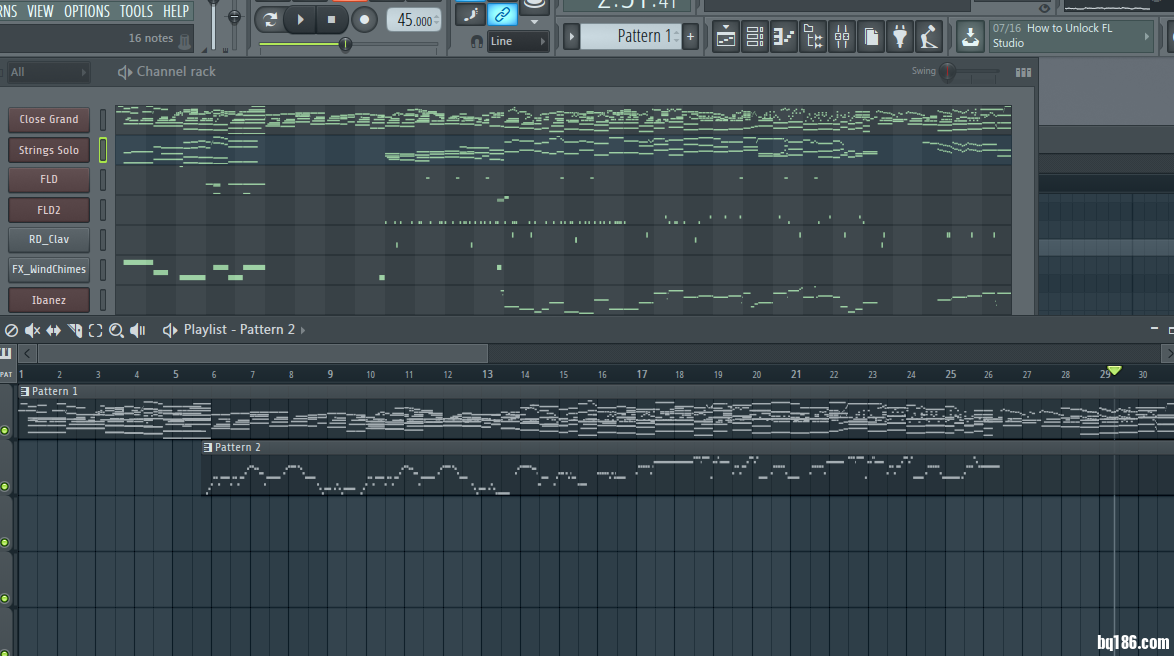Open the All channel filter dropdown
Viewport: 1174px width, 656px height.
47,72
